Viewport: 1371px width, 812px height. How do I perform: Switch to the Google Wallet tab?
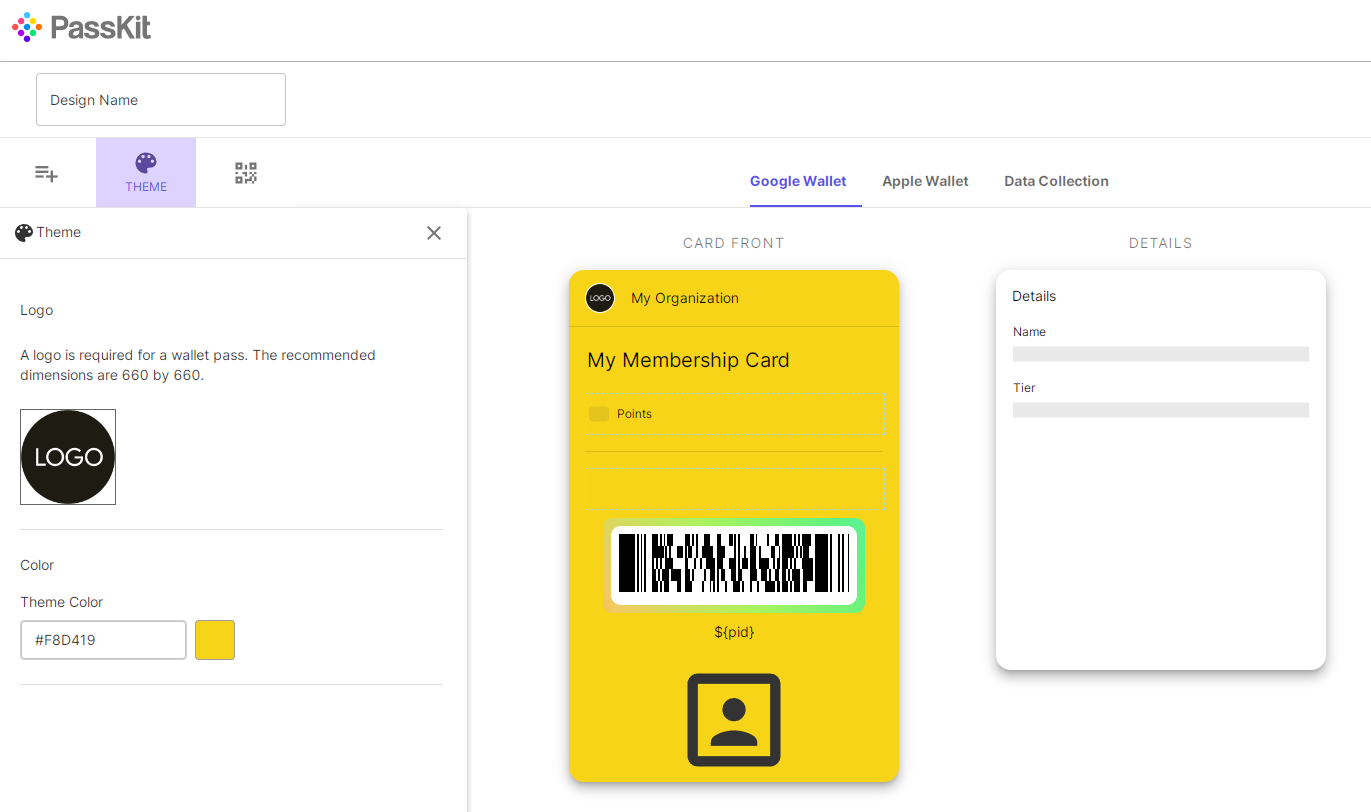(x=798, y=181)
